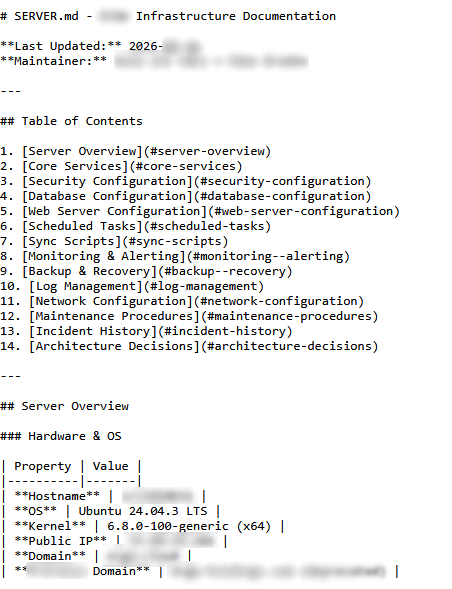
Task: Click the Ubuntu 24.04.3 LTS value
Action: point(143,511)
